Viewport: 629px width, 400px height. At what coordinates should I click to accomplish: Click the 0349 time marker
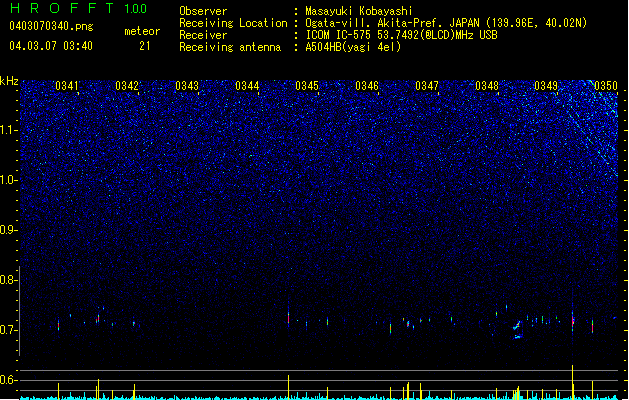546,86
